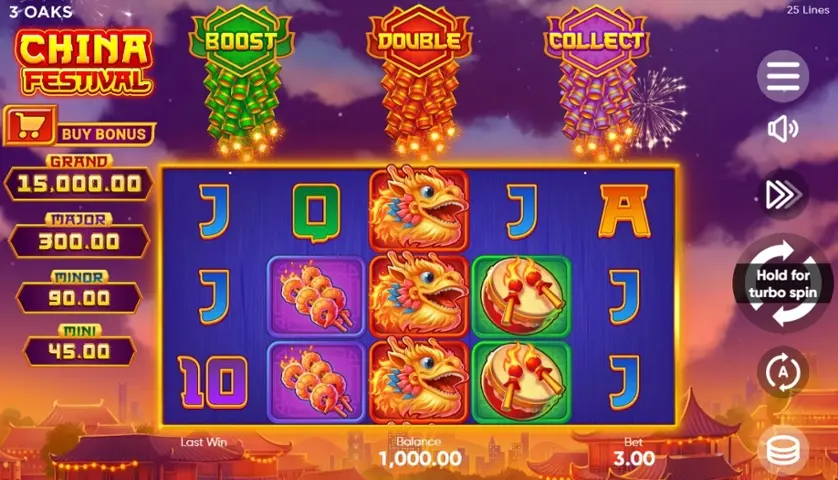The height and width of the screenshot is (480, 838).
Task: Click the top dragon symbol on middle reel
Action: click(419, 208)
